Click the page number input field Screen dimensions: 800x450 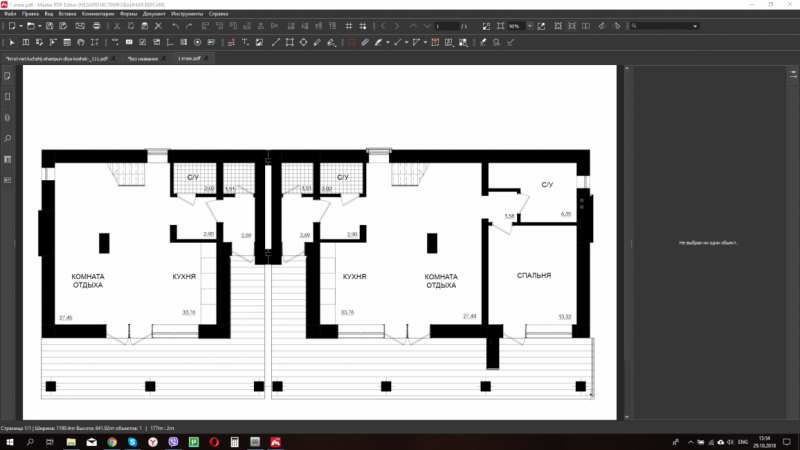[446, 26]
